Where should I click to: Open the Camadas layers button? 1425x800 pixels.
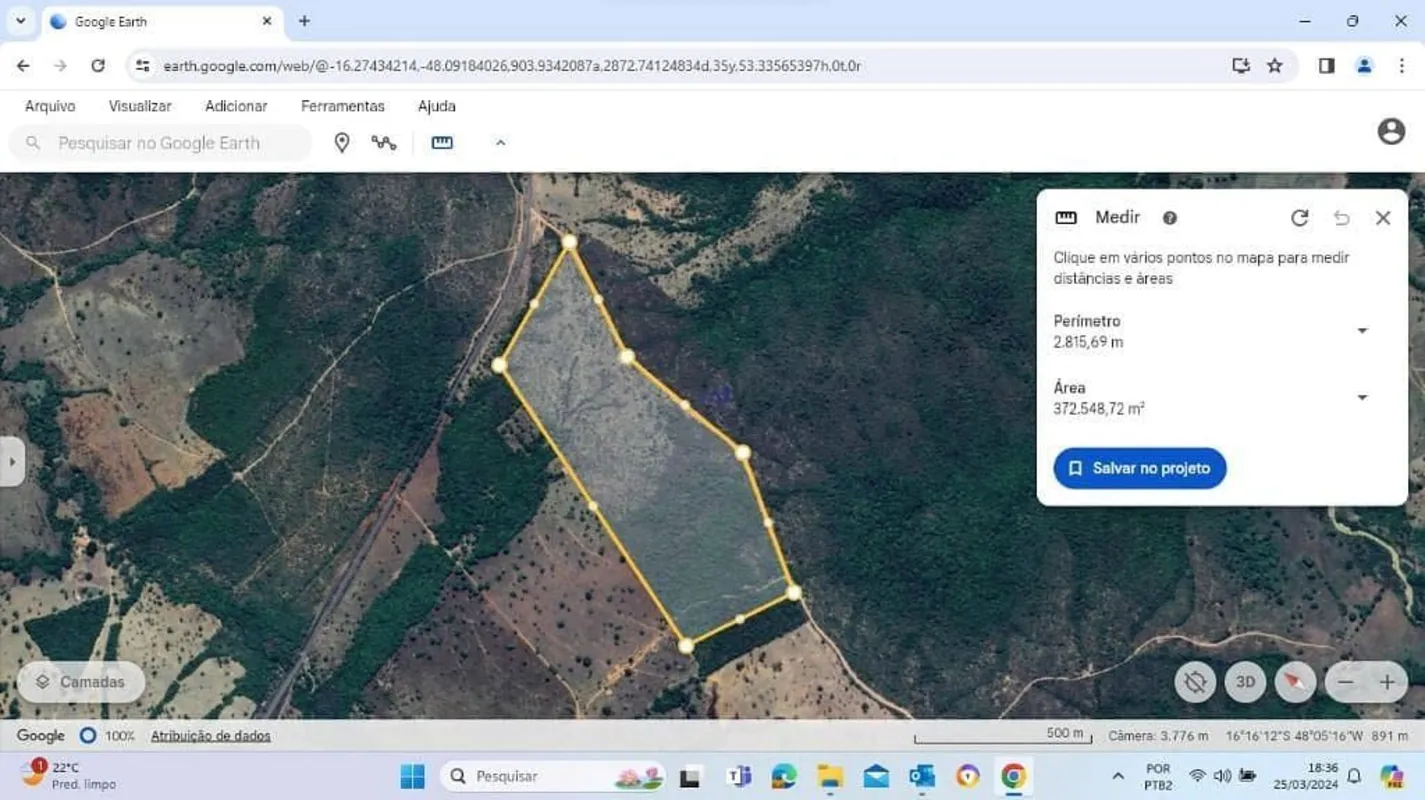(81, 682)
